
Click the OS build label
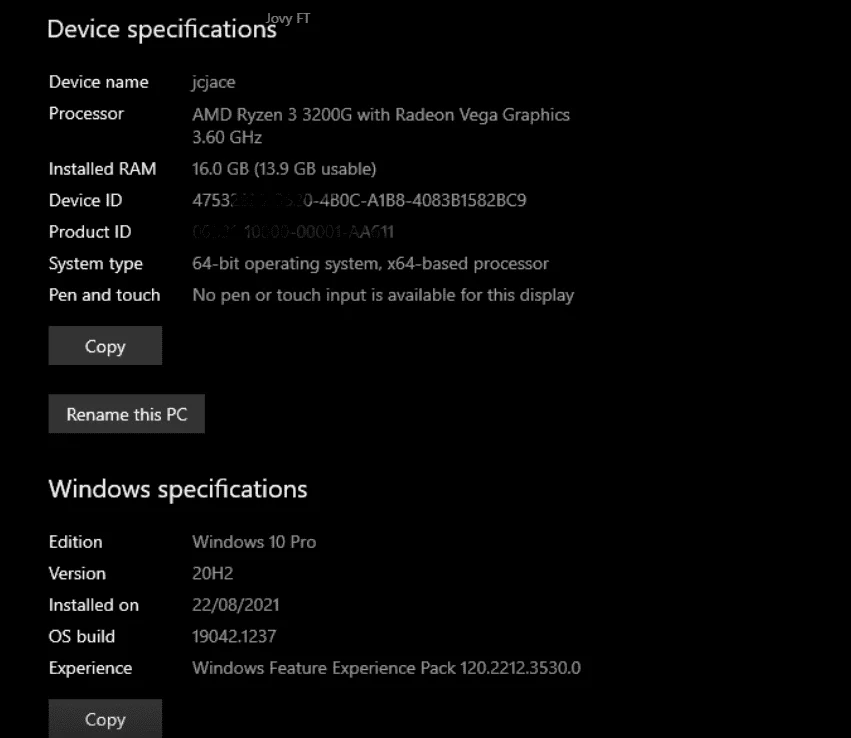click(x=81, y=637)
